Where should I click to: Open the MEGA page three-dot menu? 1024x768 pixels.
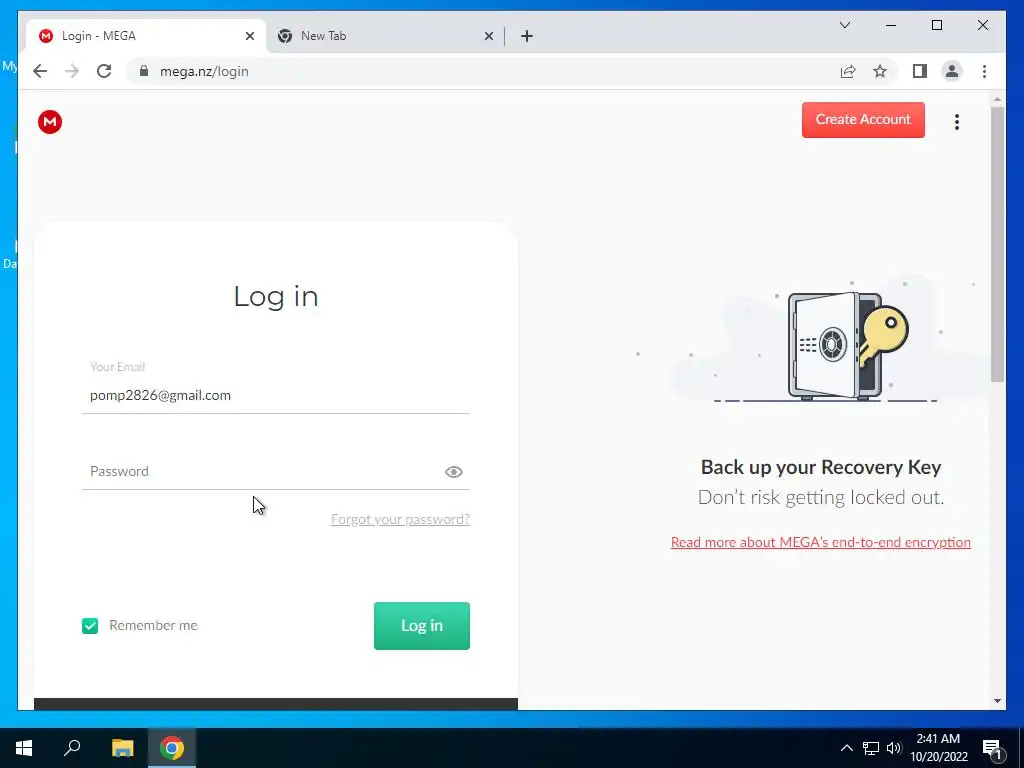957,122
